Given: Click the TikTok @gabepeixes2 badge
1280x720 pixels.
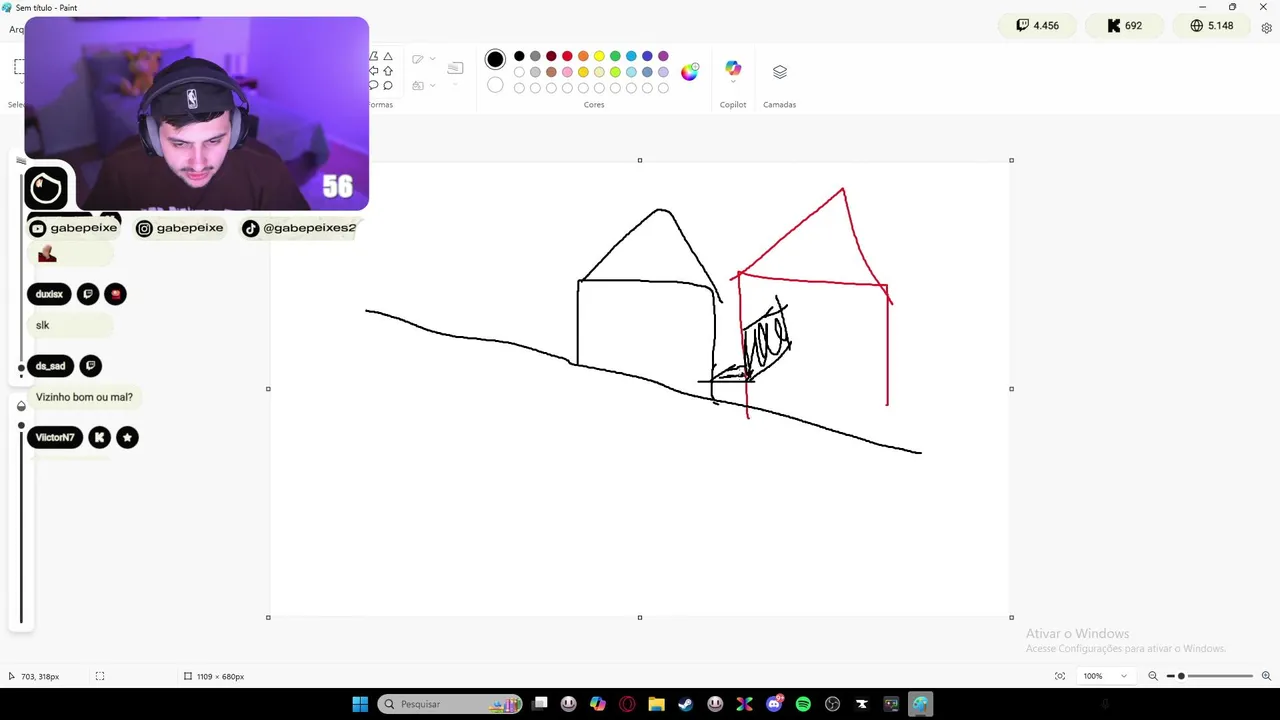Looking at the screenshot, I should point(299,228).
